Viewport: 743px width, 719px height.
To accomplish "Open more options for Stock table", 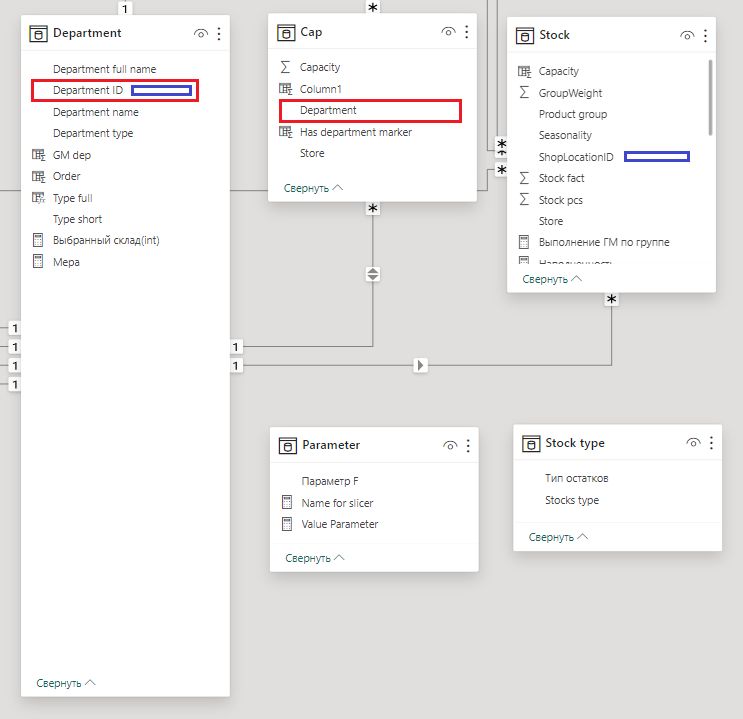I will tap(706, 36).
